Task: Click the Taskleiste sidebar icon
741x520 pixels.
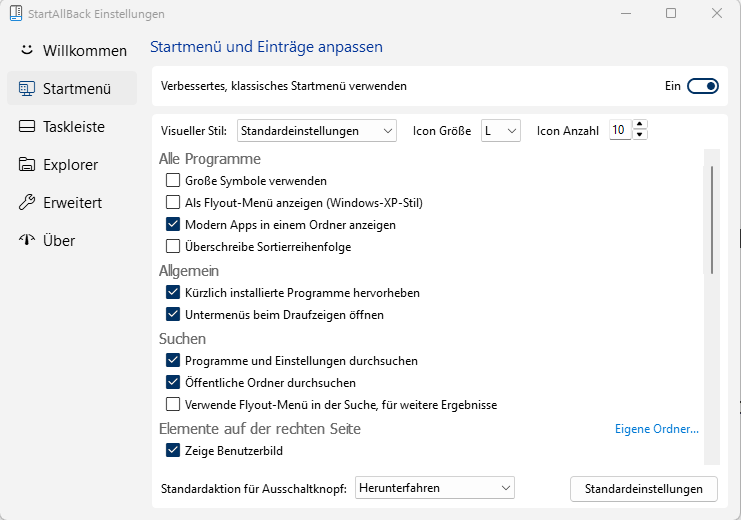Action: 27,127
